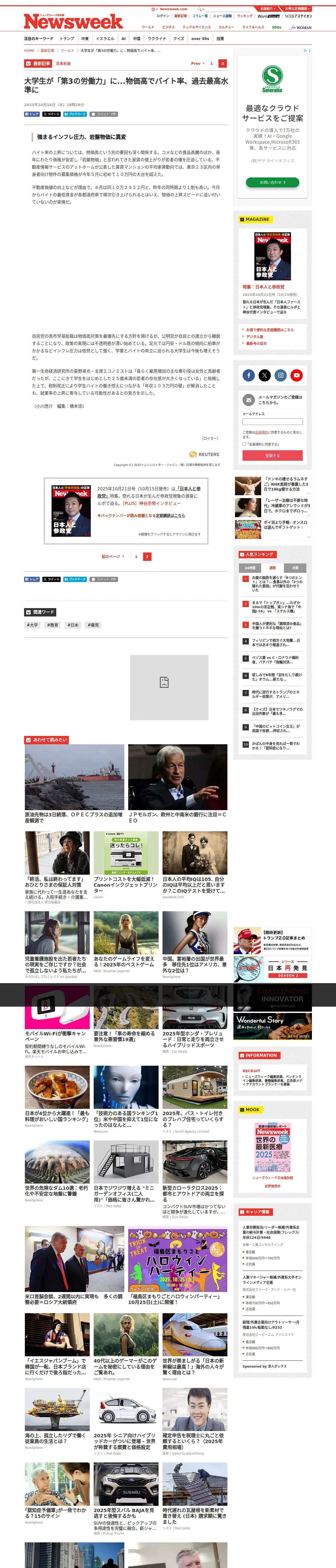Open 投資 nav item
The width and height of the screenshot is (336, 1568).
(220, 38)
